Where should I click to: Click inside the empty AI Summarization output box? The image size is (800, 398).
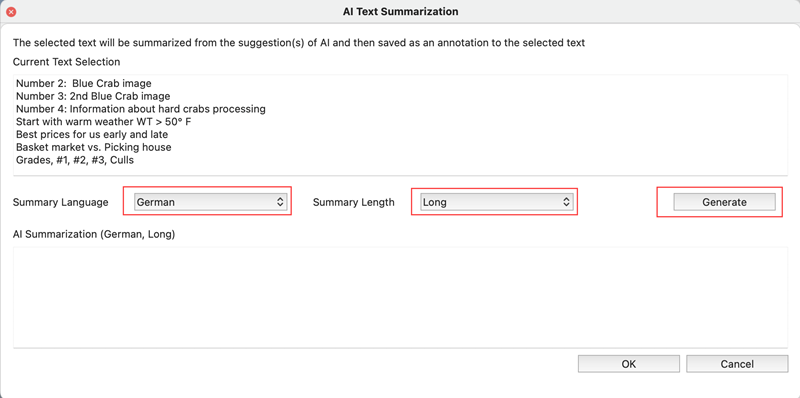tap(401, 297)
